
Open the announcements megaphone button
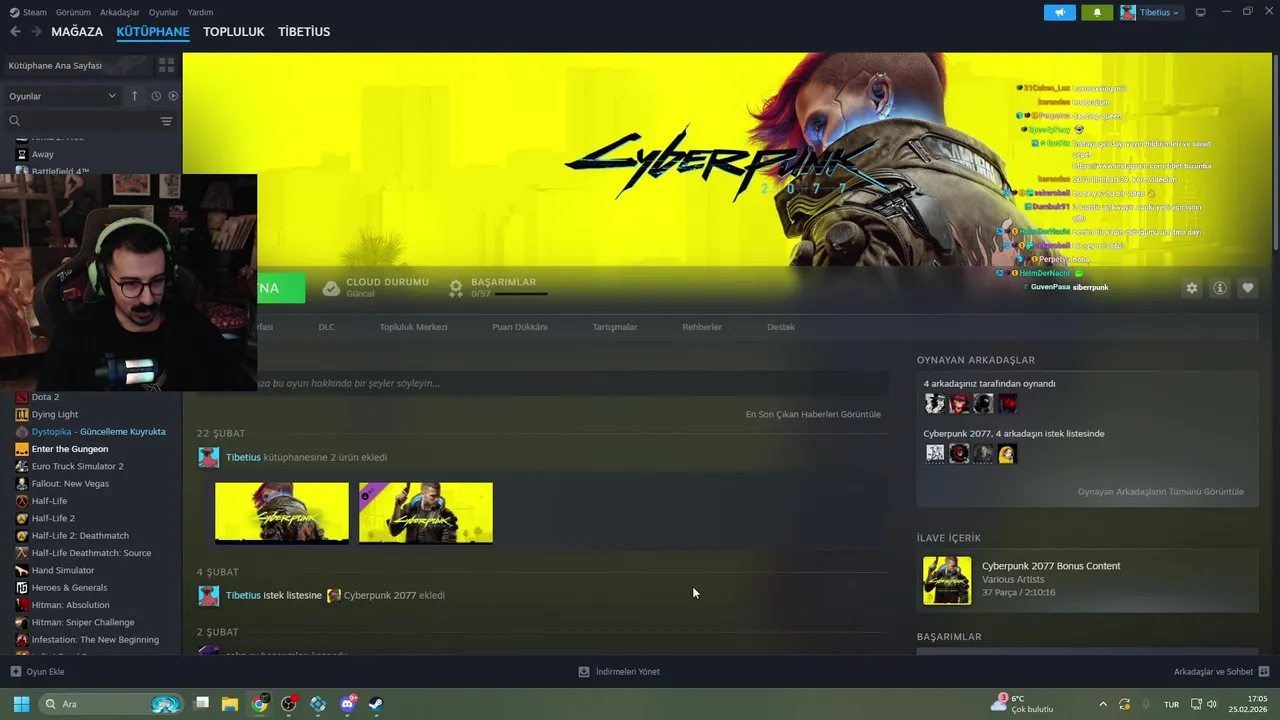coord(1060,12)
